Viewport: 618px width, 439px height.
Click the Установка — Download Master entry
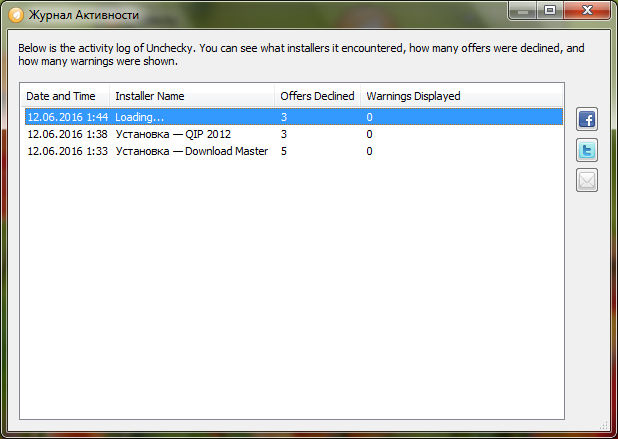tap(192, 151)
